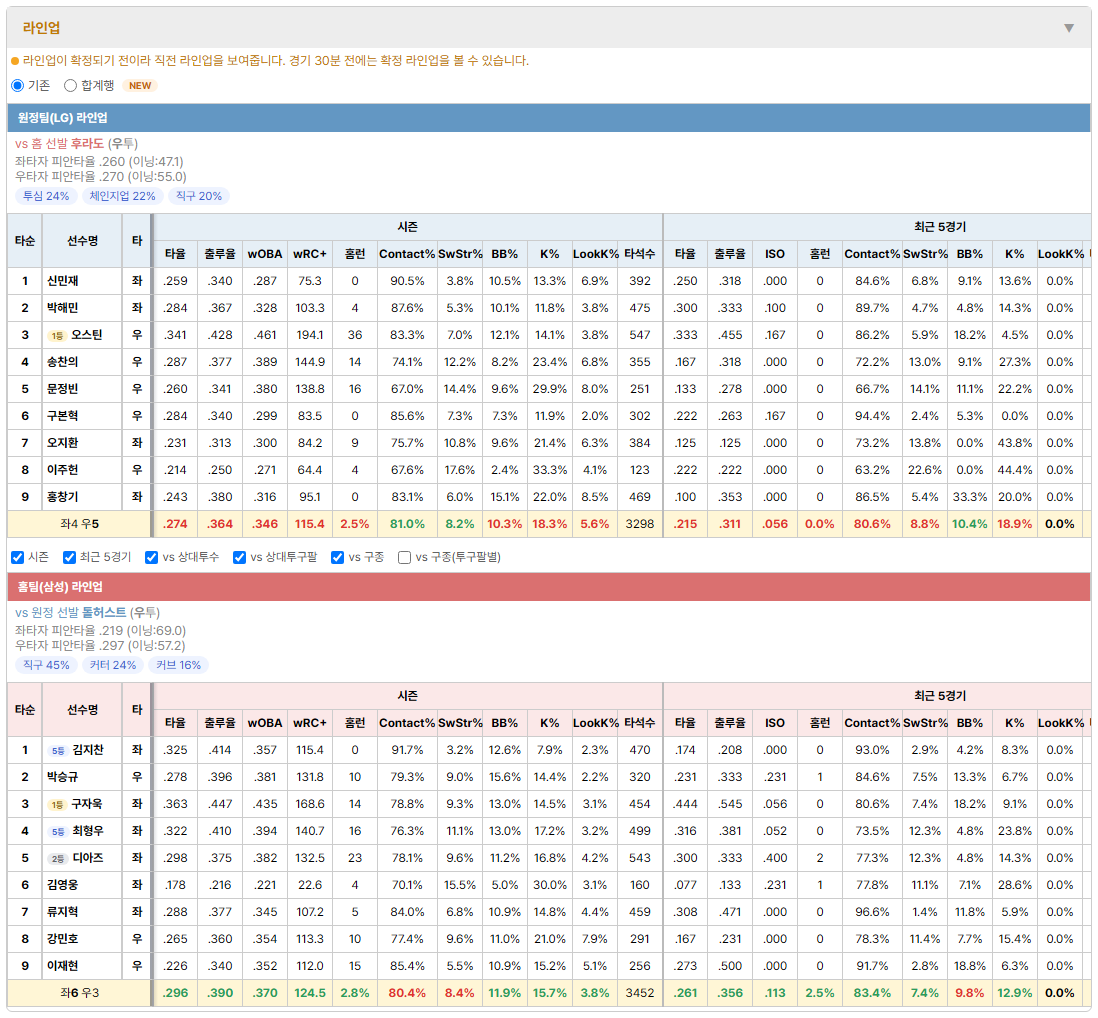
Task: Select the 합계행 radio button
Action: click(x=70, y=85)
